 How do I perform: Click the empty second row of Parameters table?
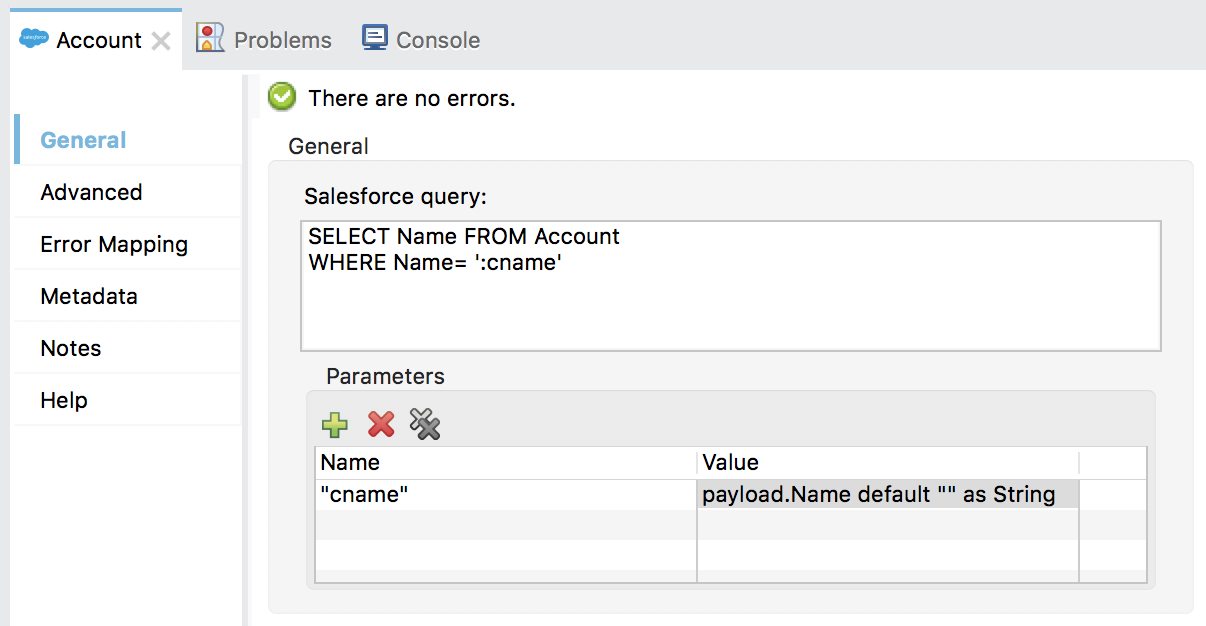(505, 525)
